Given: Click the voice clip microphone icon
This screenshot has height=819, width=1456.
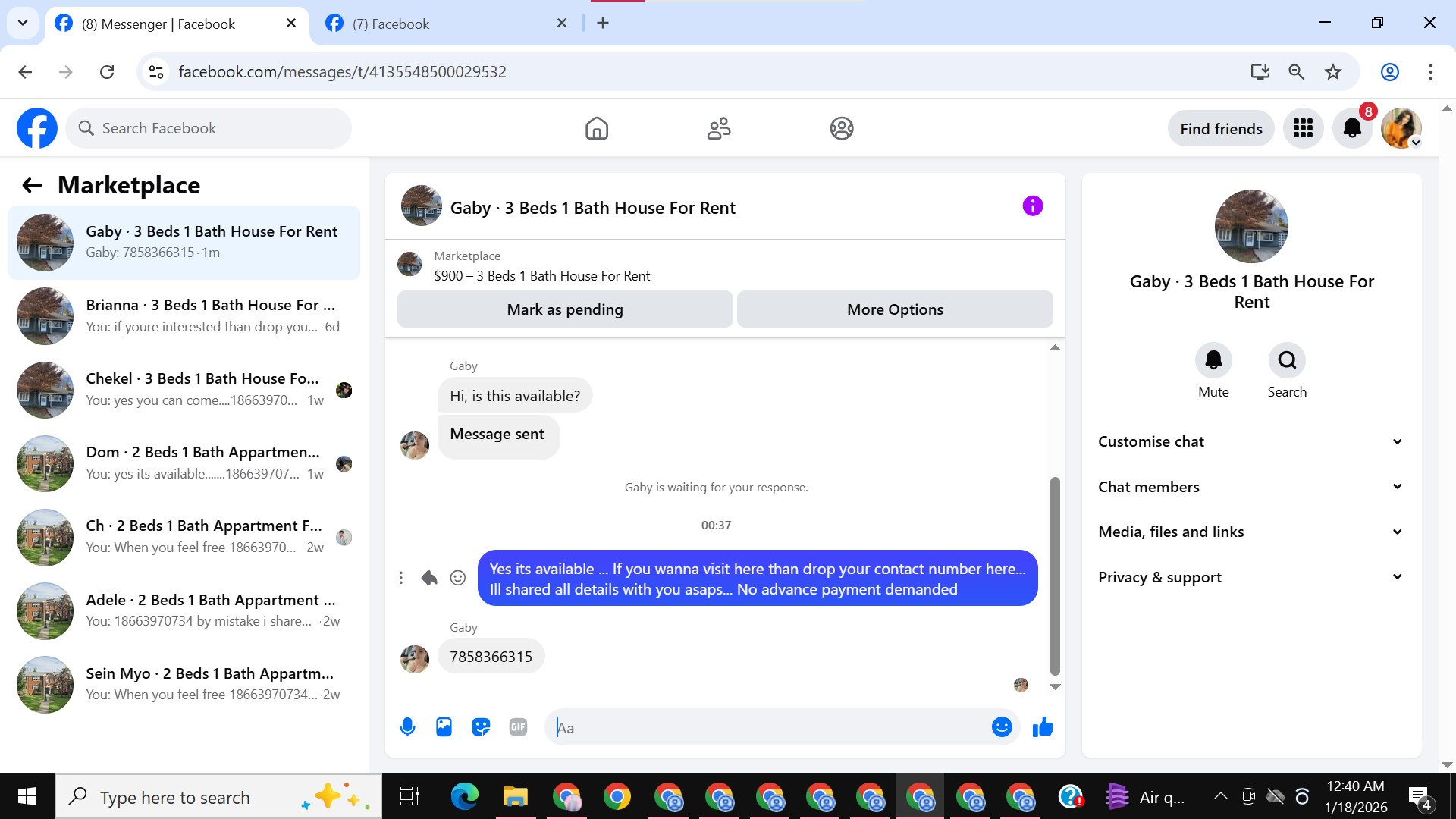Looking at the screenshot, I should point(407,727).
